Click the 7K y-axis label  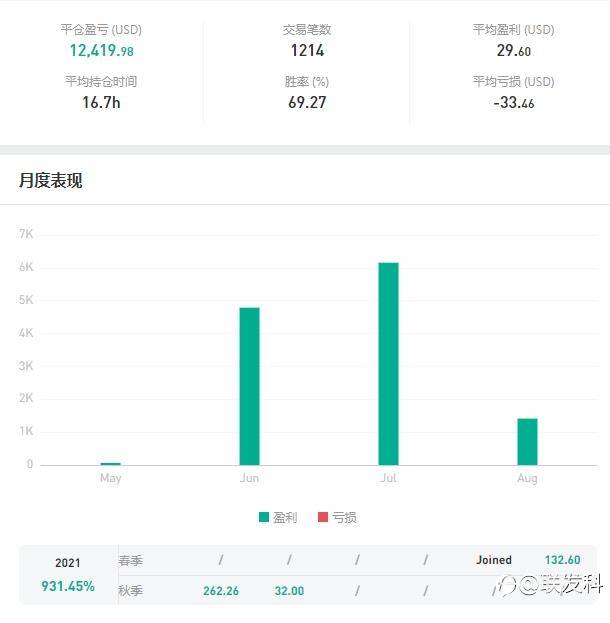pos(26,234)
